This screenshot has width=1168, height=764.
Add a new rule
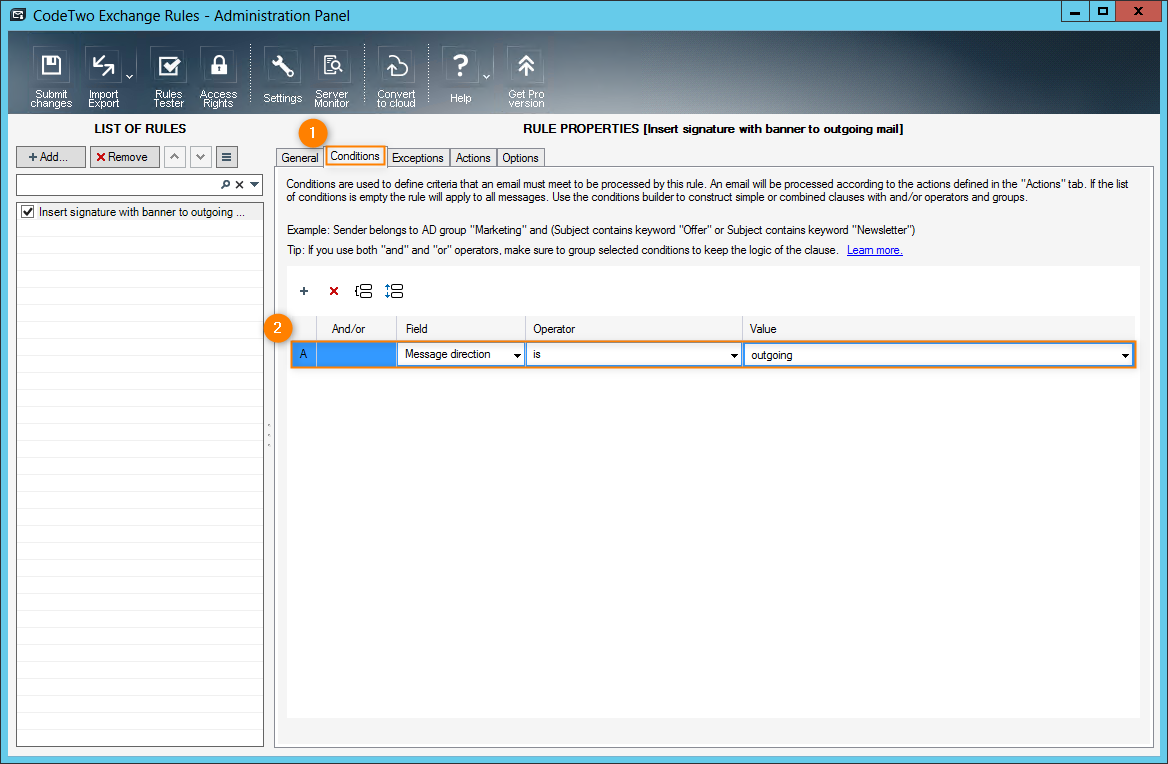[x=51, y=157]
